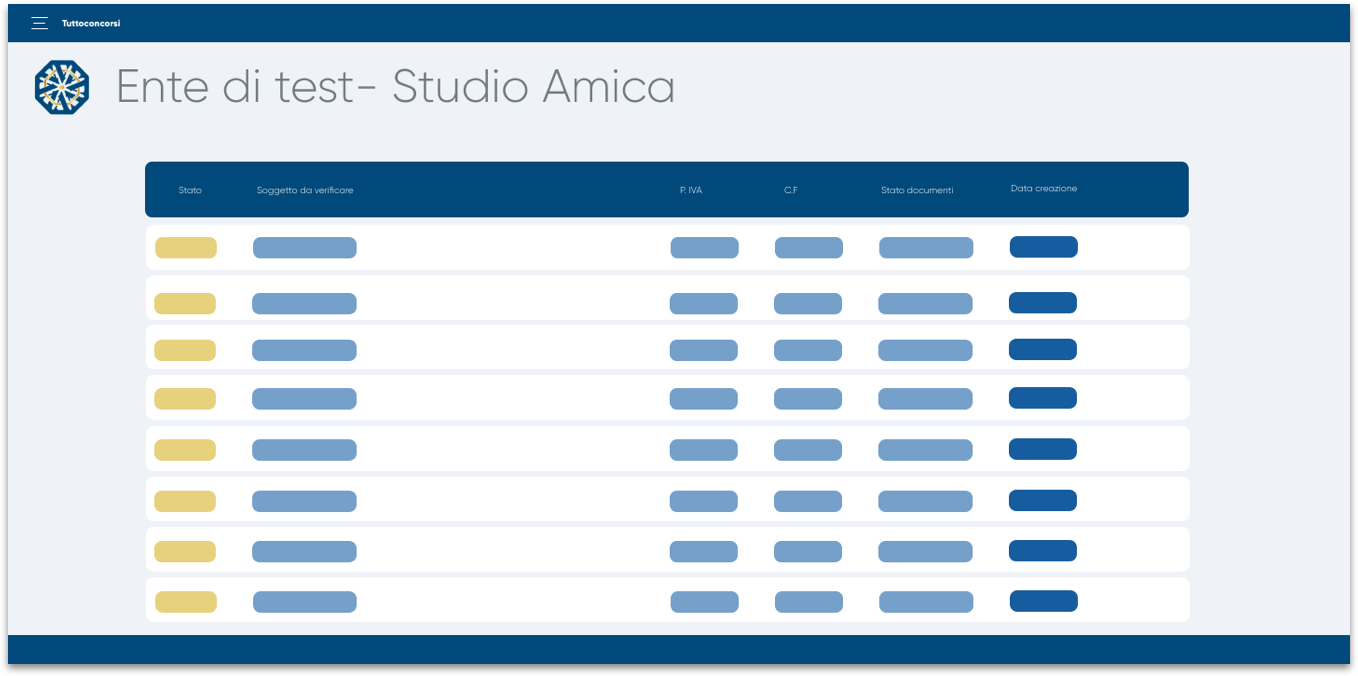Click the C.F value in third row
The width and height of the screenshot is (1358, 676).
point(808,351)
